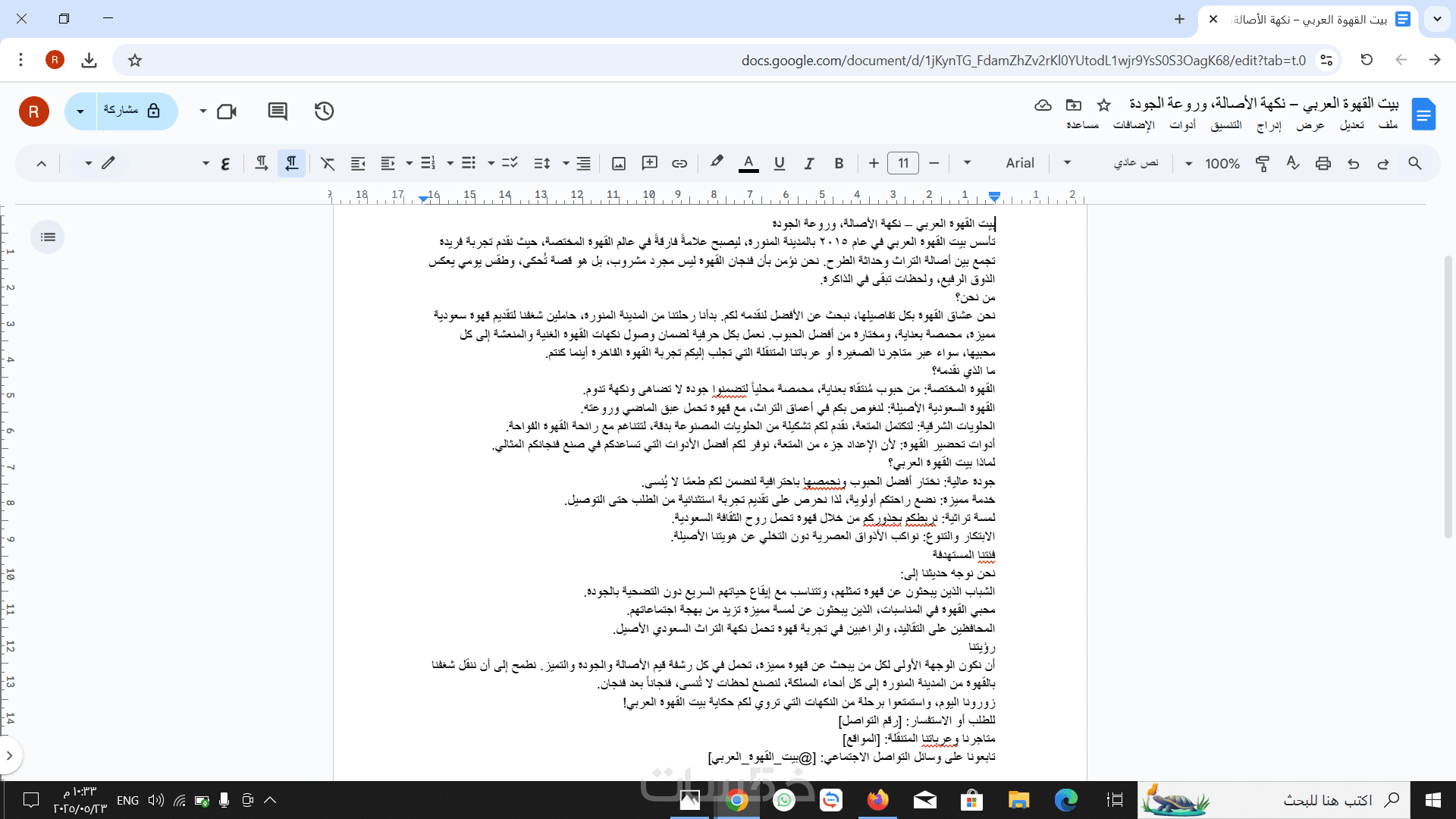Open version history clock icon

pos(324,111)
